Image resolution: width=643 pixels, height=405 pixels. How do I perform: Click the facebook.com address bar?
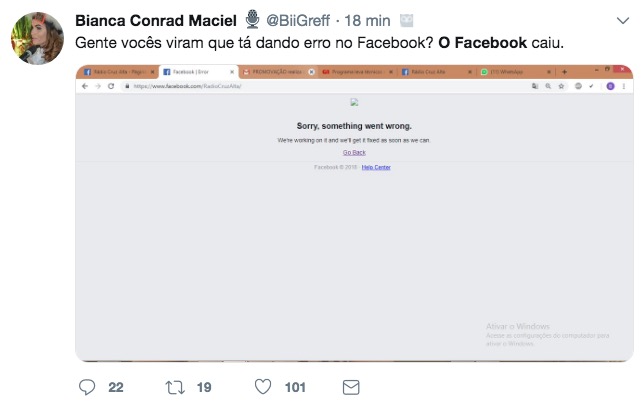(x=300, y=87)
